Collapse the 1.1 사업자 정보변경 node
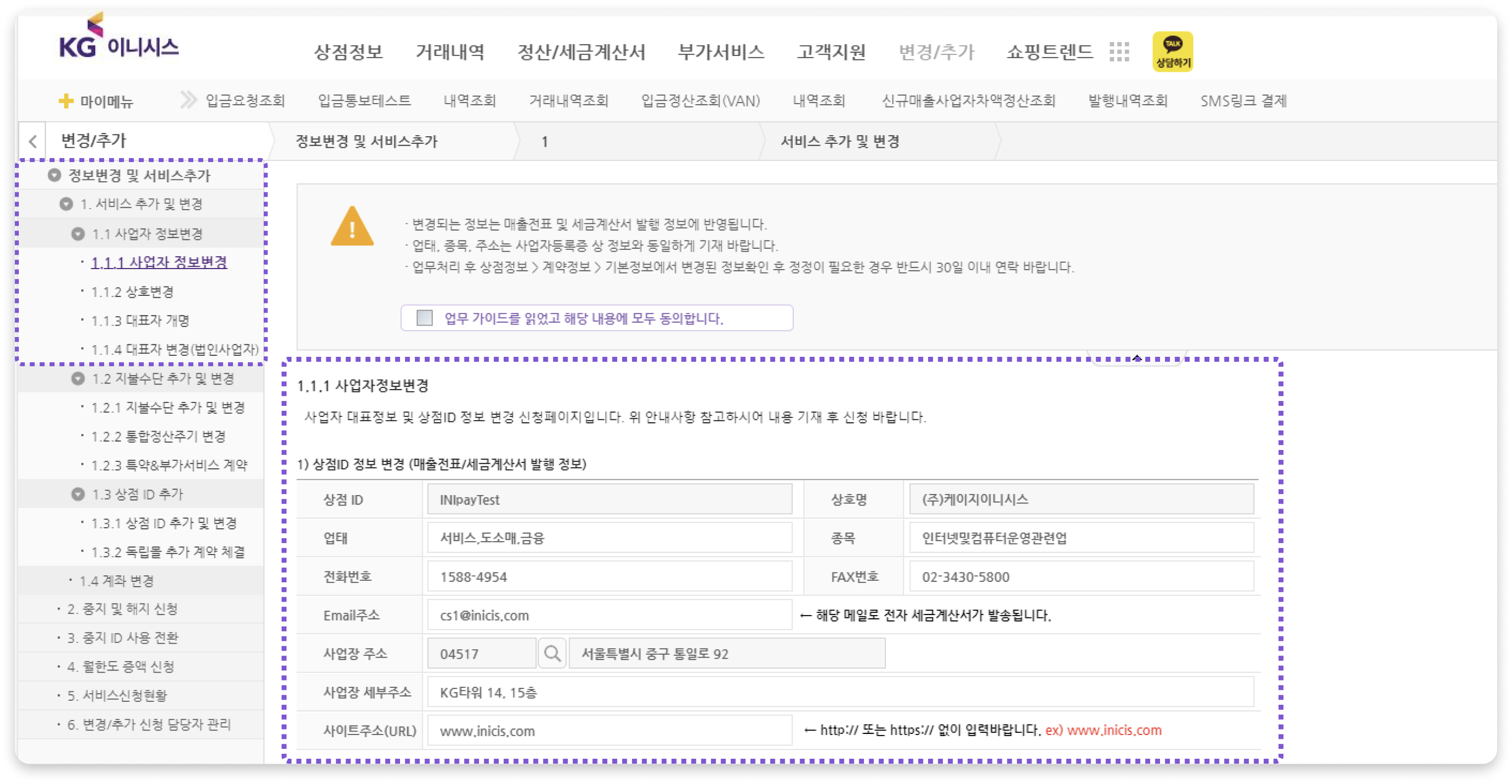This screenshot has width=1512, height=784. click(x=78, y=233)
